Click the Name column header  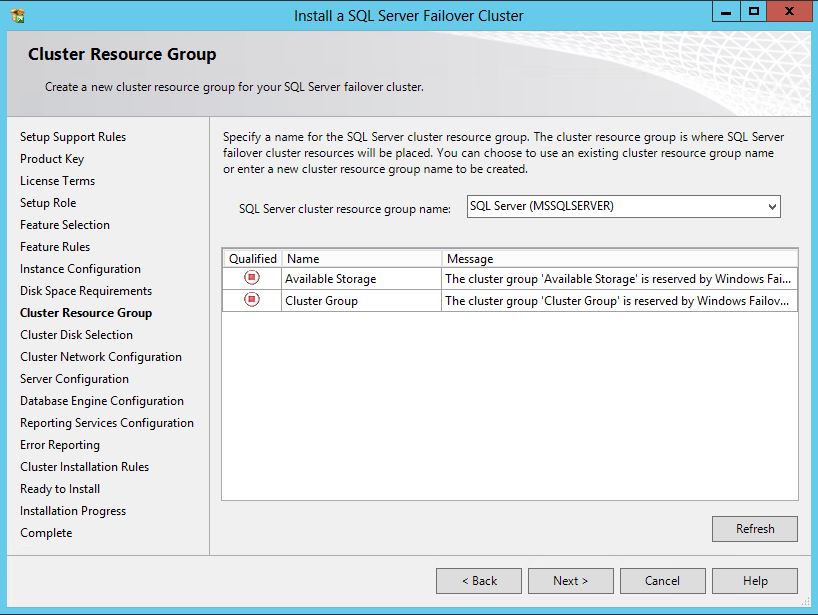click(362, 259)
